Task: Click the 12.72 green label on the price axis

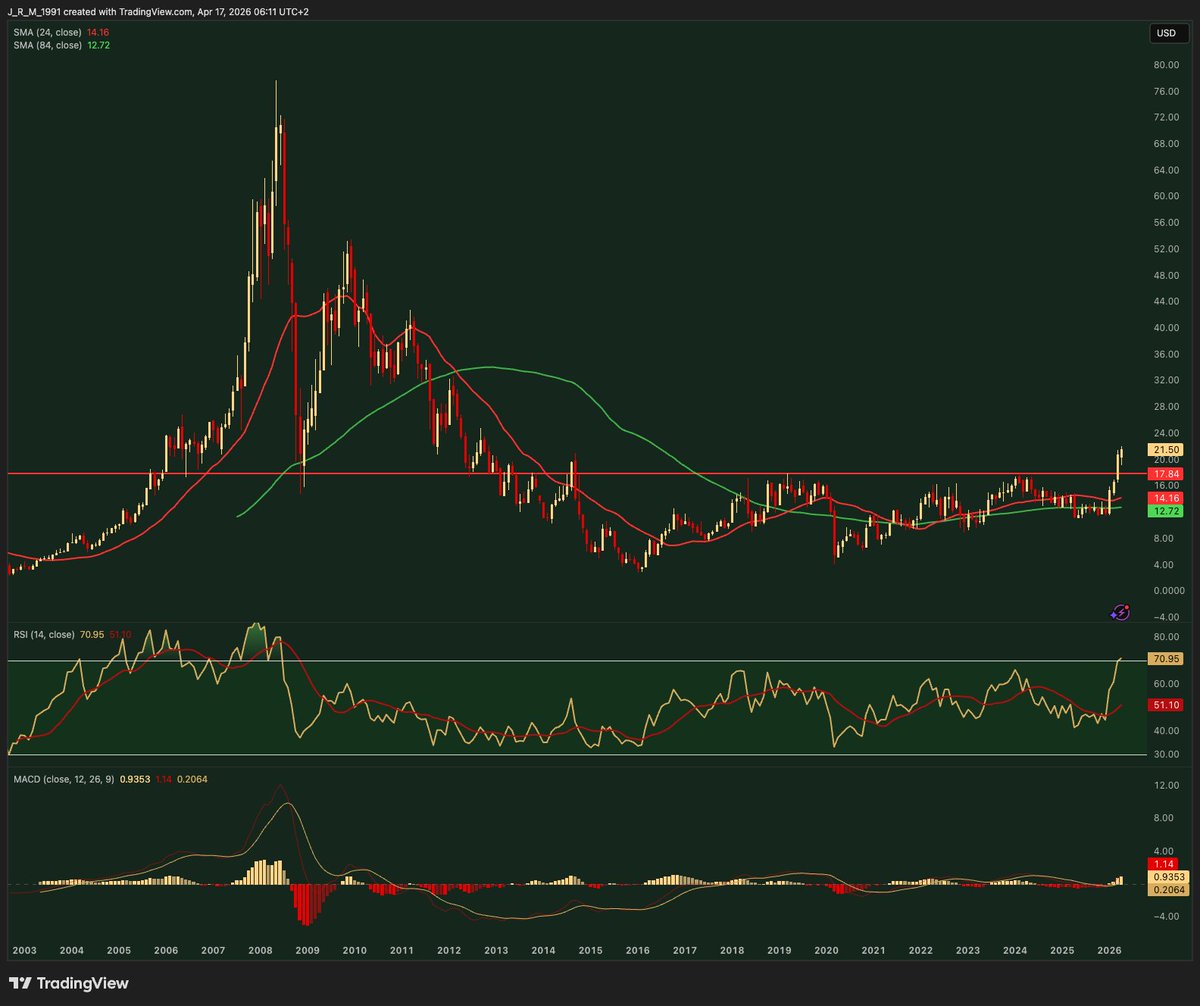Action: click(x=1167, y=511)
